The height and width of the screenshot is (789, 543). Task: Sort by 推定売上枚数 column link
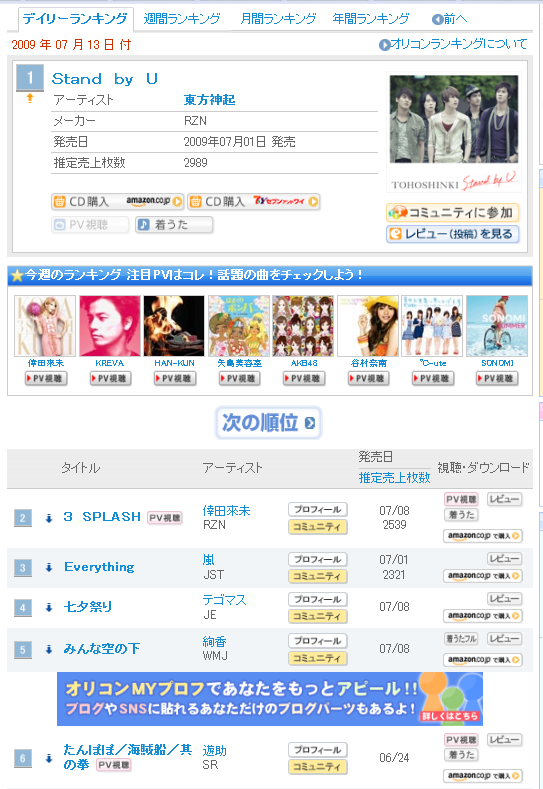[x=395, y=478]
